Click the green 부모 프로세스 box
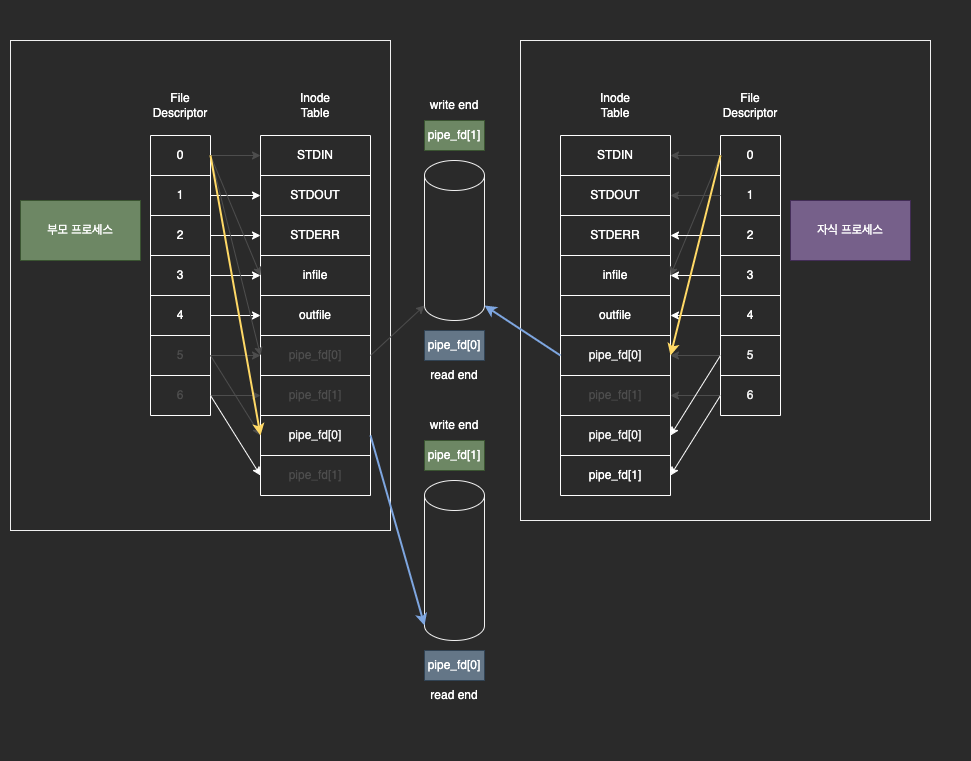Screen dimensions: 971x761 pos(80,230)
